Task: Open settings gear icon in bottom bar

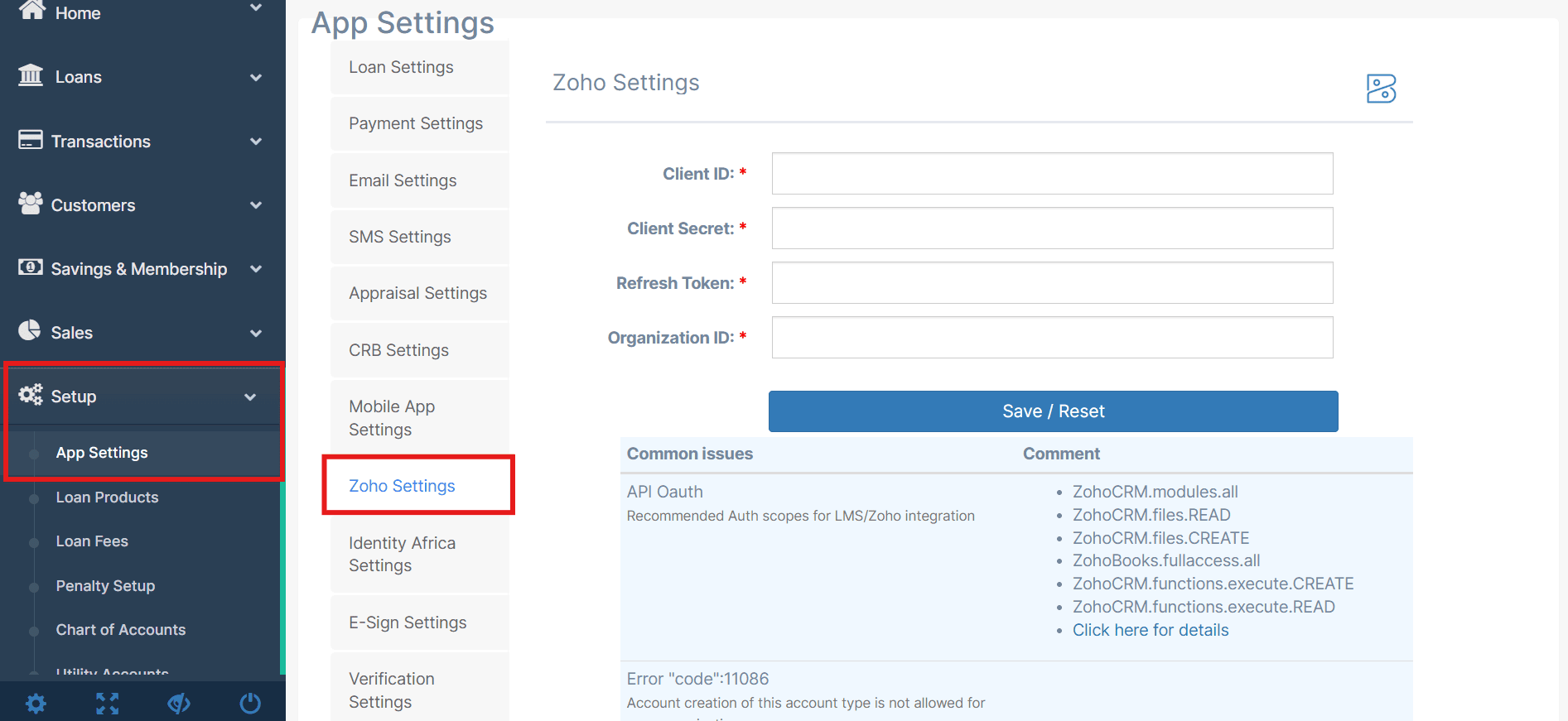Action: coord(36,704)
